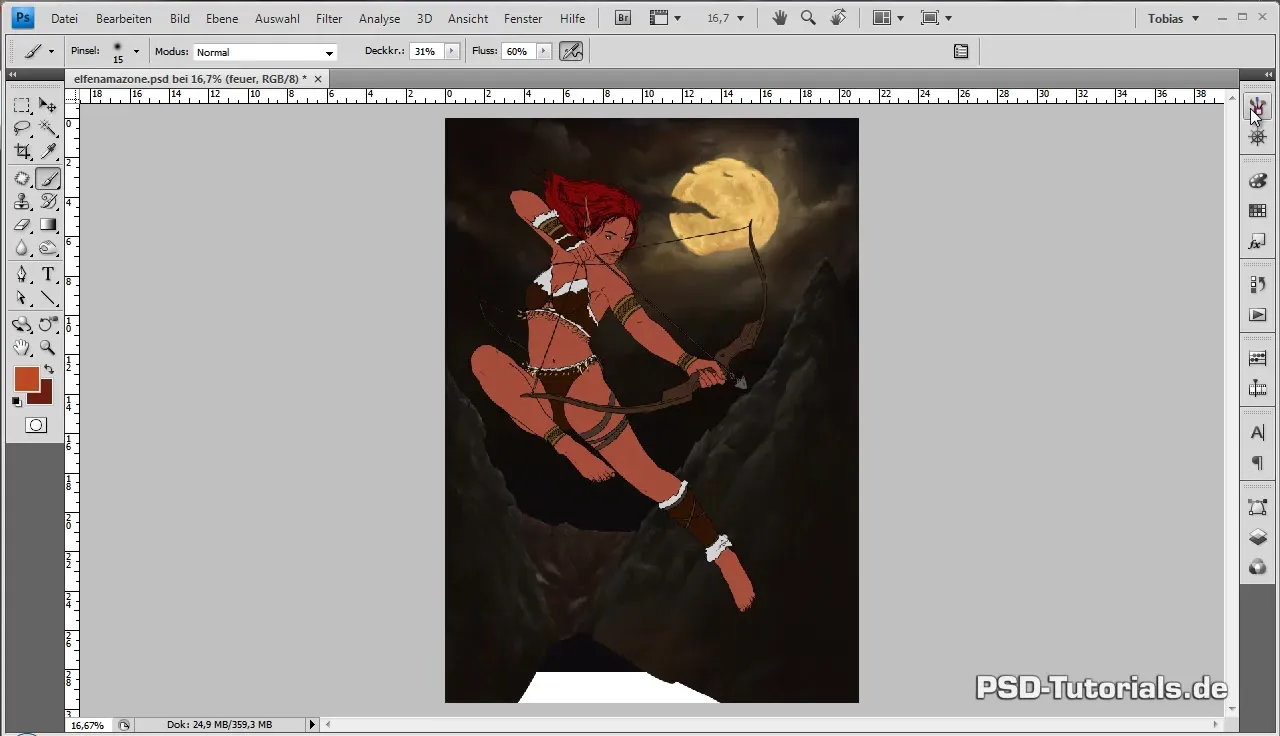The height and width of the screenshot is (736, 1280).
Task: Click the Zoom tool in application bar
Action: [808, 18]
